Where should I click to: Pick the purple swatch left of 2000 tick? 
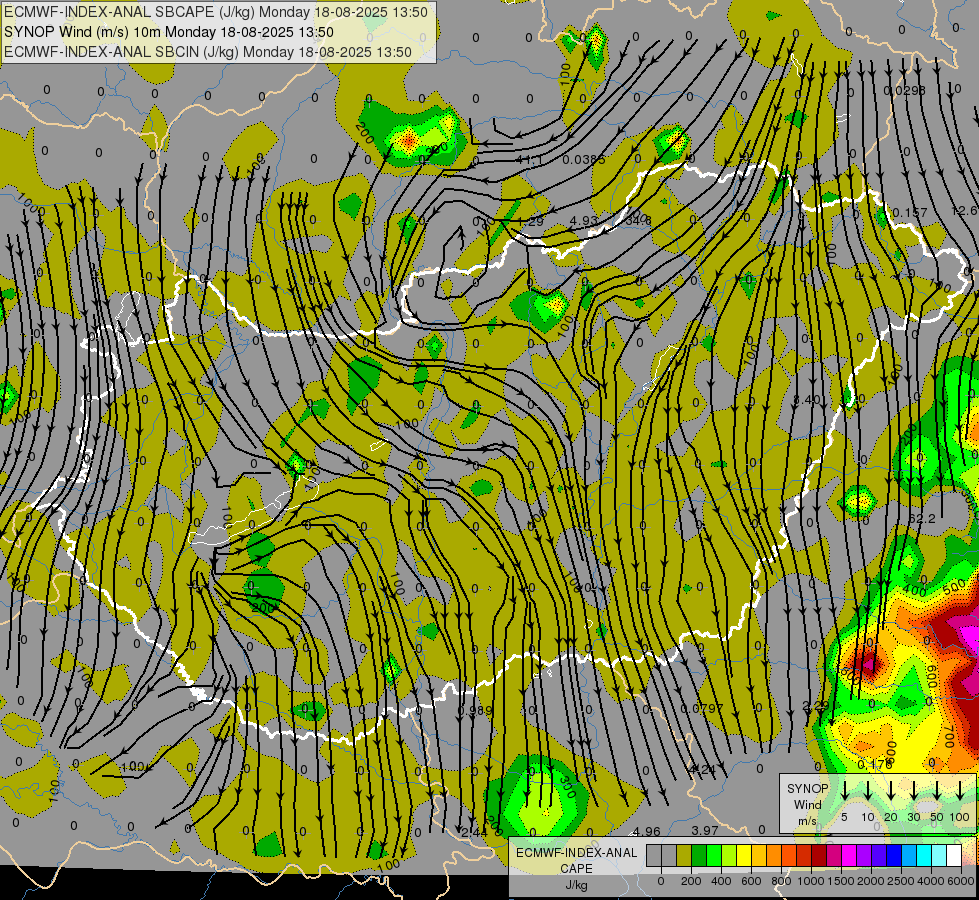pyautogui.click(x=865, y=855)
